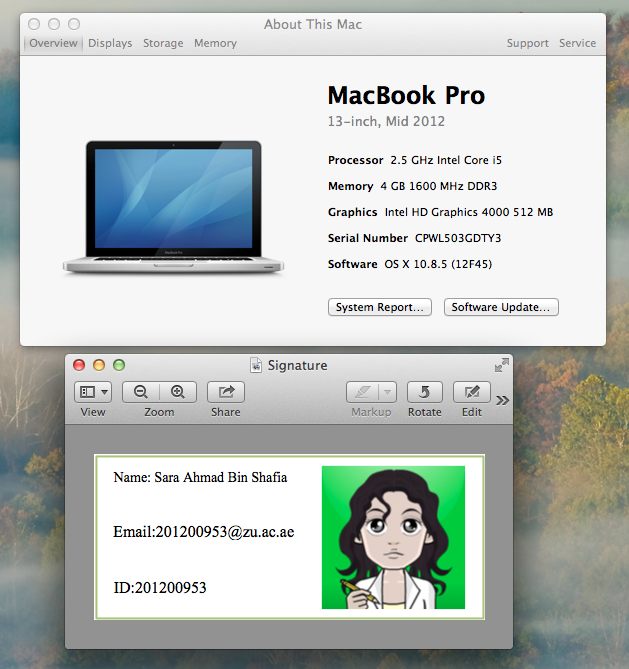Viewport: 629px width, 669px height.
Task: Close the Signature window
Action: (x=79, y=365)
